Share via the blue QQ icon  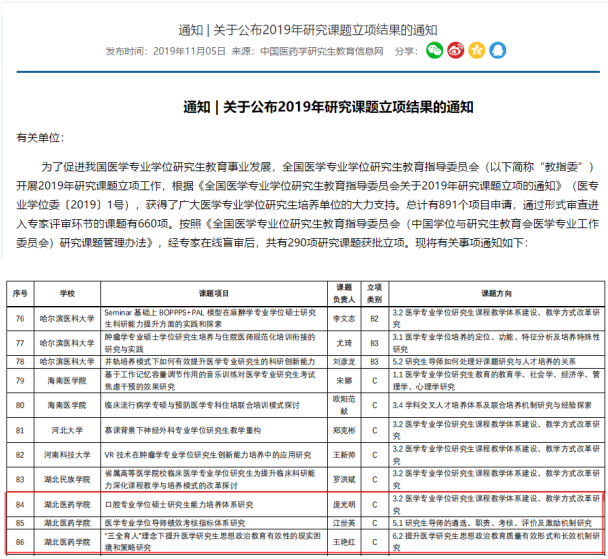[x=497, y=51]
